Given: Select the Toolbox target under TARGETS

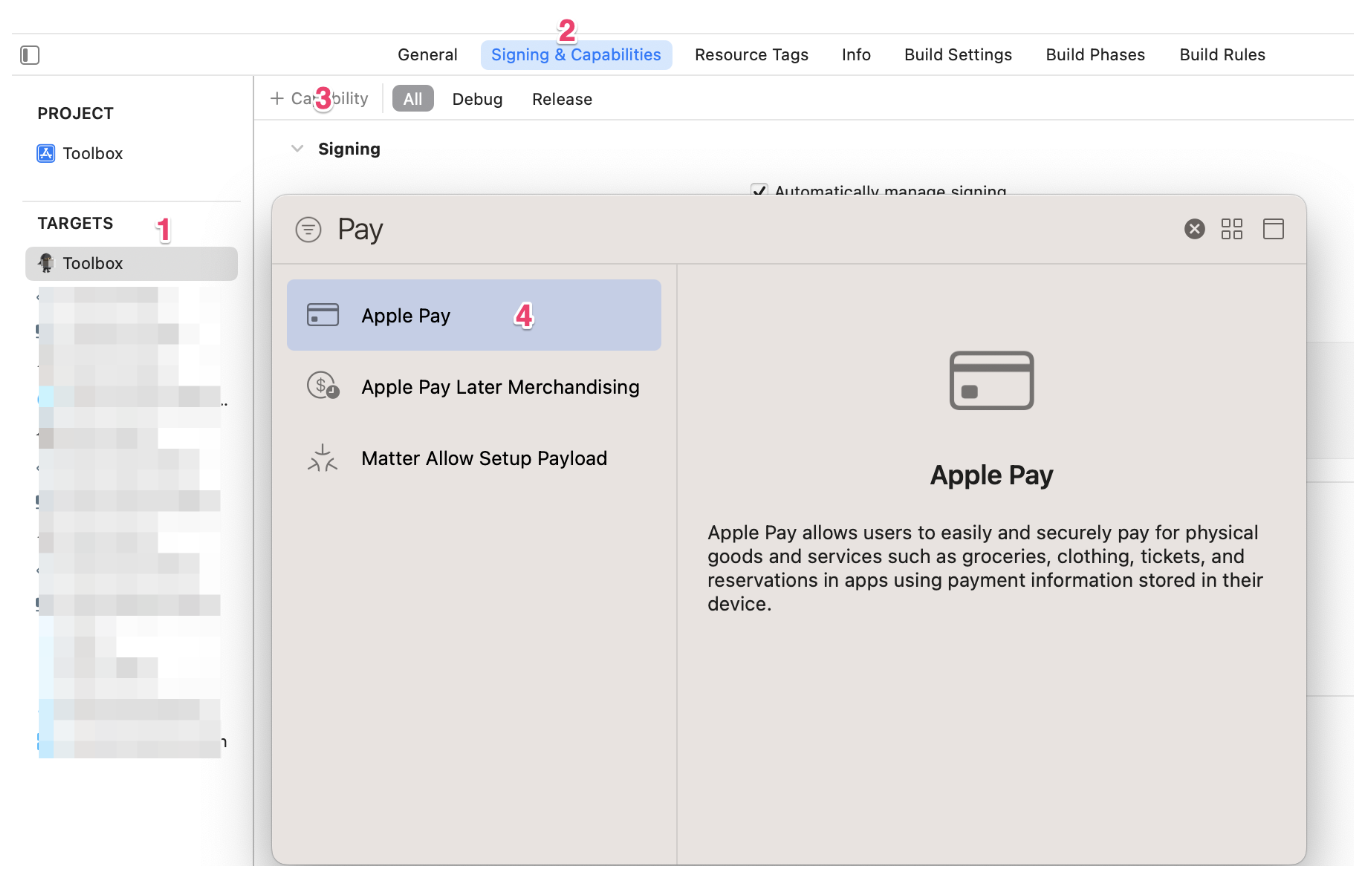Looking at the screenshot, I should click(x=132, y=263).
